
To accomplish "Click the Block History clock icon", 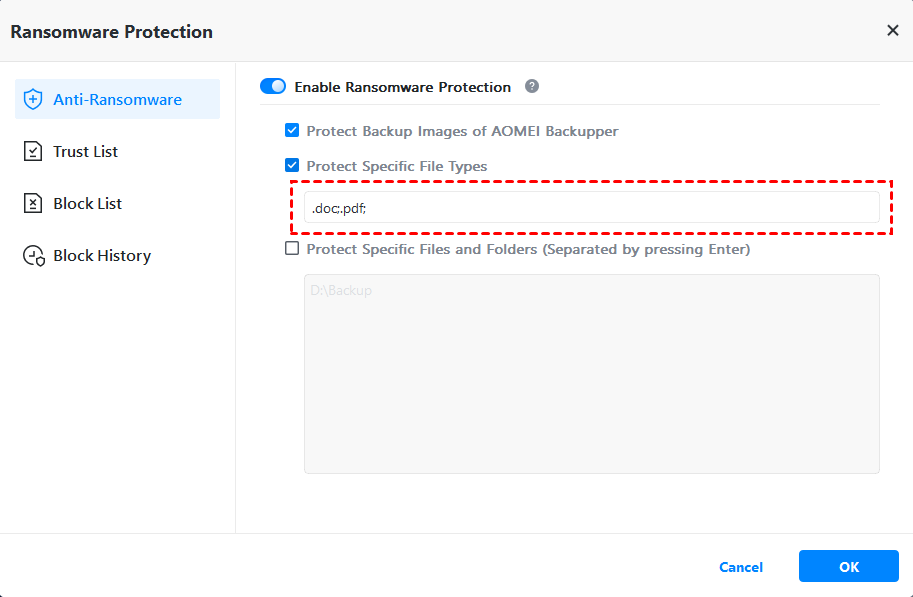I will pos(34,256).
